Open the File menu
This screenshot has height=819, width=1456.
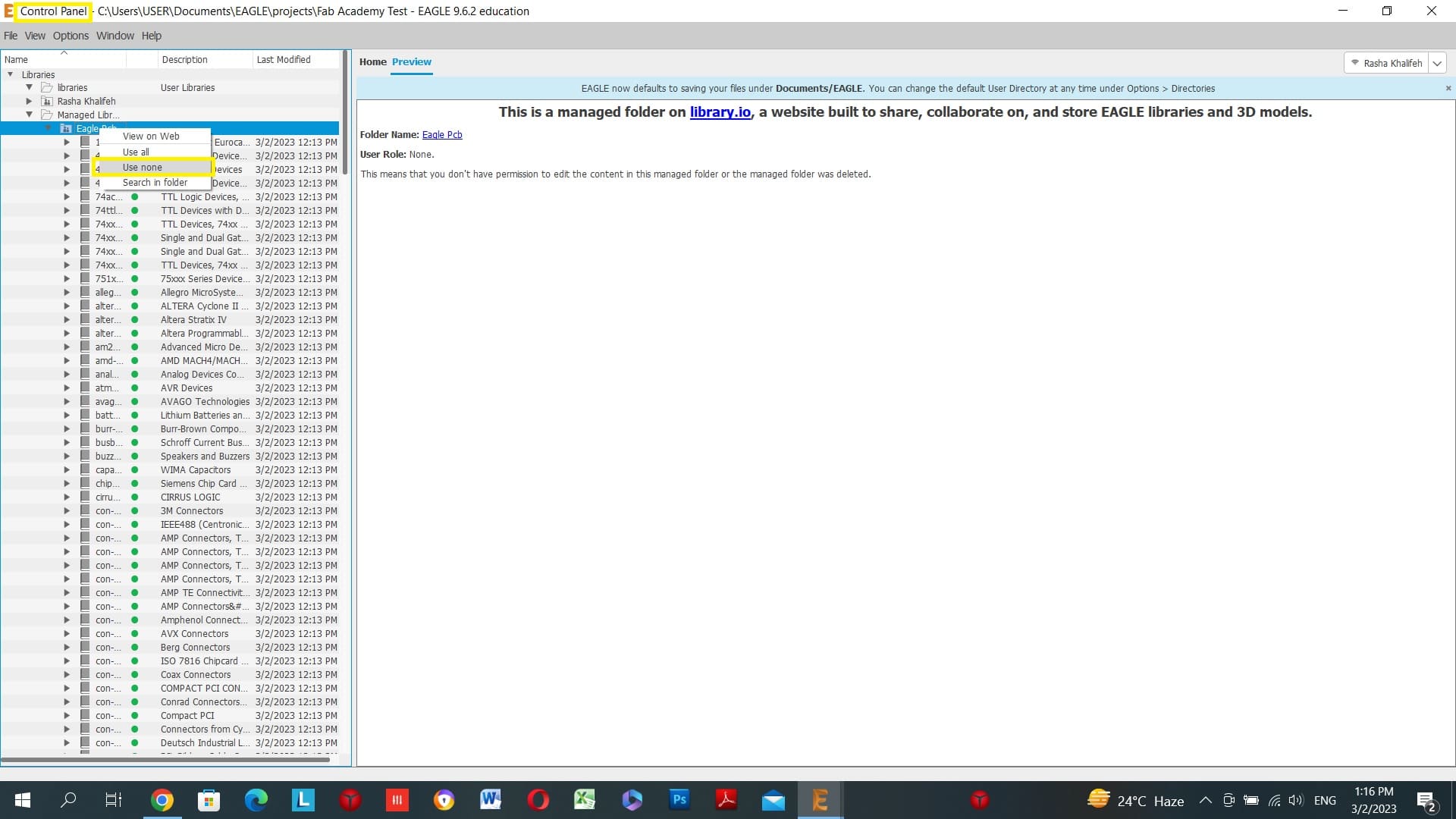11,36
